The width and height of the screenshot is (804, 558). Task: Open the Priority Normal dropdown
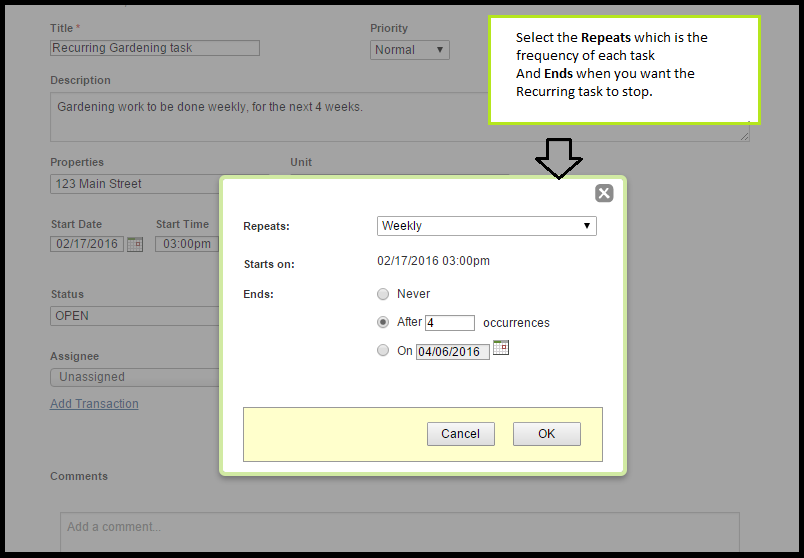click(410, 50)
